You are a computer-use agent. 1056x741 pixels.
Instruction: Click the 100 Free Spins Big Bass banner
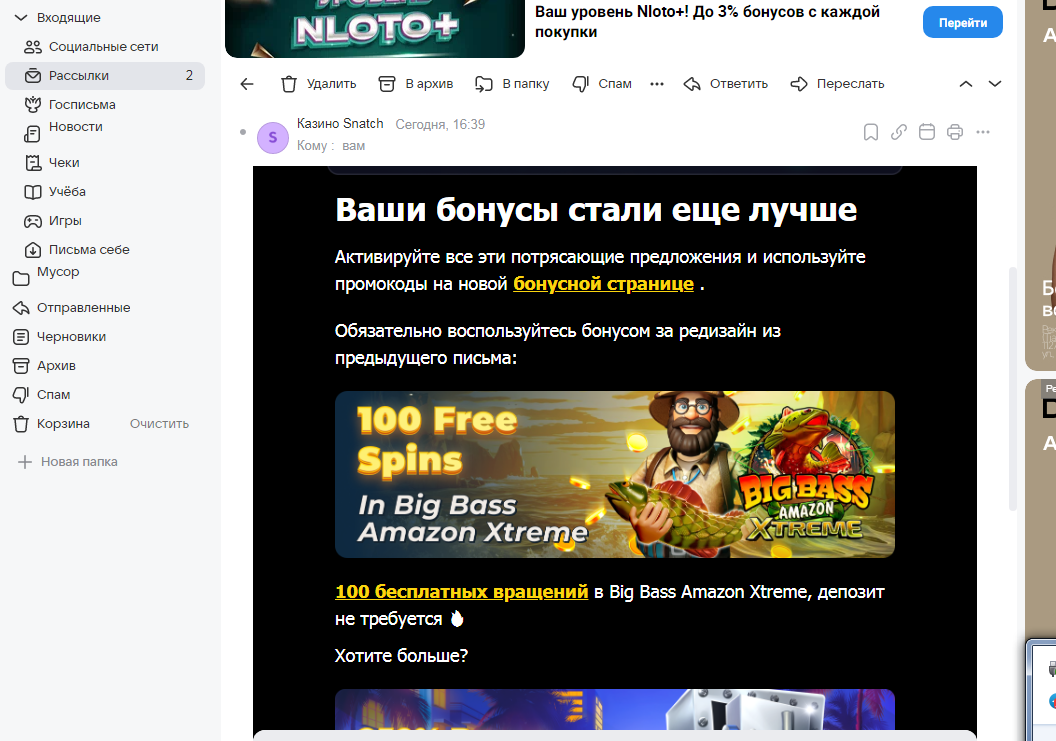point(614,474)
